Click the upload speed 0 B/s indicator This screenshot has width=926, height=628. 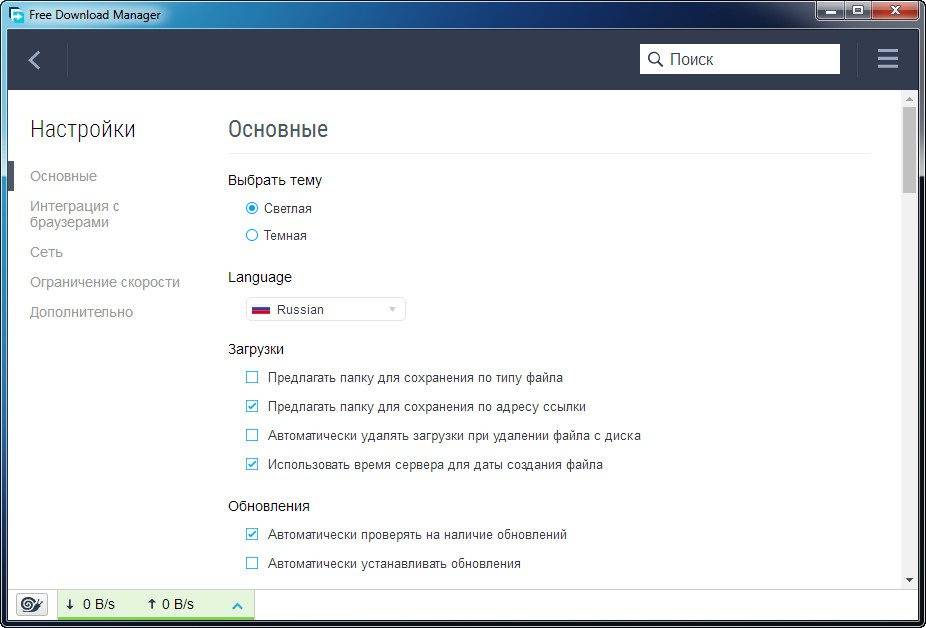tap(171, 604)
